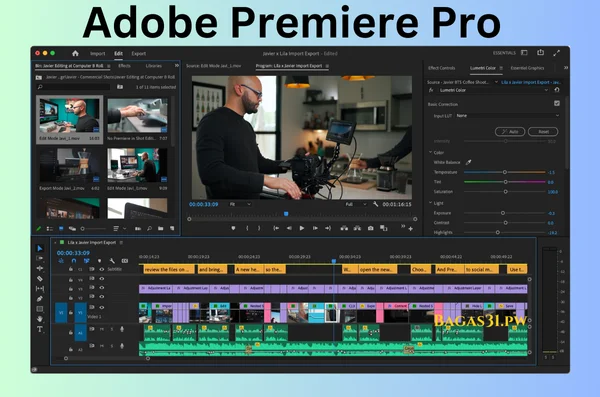Toggle timeline snapping magnet
This screenshot has width=600, height=397.
tap(74, 261)
